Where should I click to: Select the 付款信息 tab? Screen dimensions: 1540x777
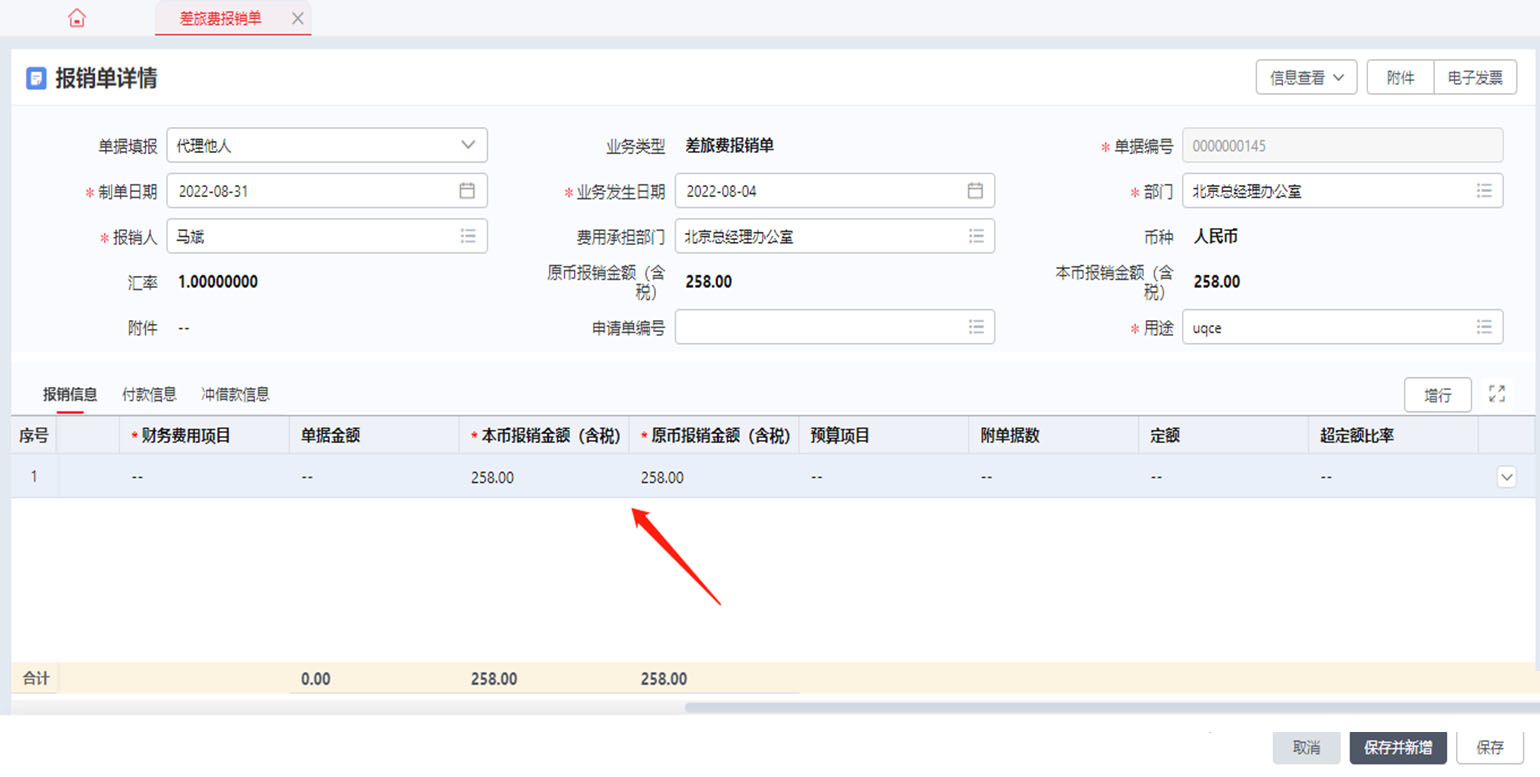tap(149, 394)
